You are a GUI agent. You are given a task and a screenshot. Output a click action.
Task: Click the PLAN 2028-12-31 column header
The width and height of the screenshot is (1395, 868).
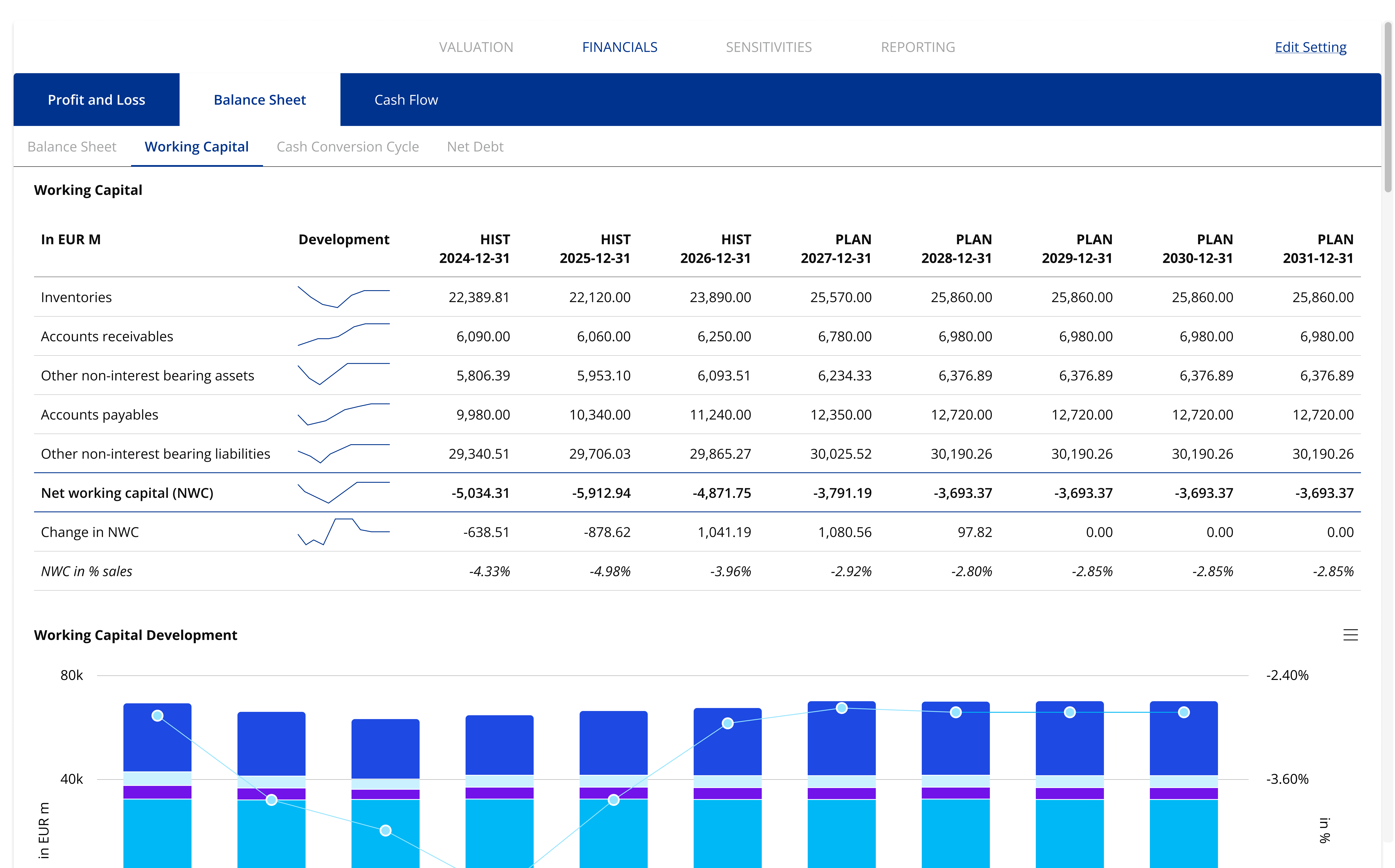[956, 248]
